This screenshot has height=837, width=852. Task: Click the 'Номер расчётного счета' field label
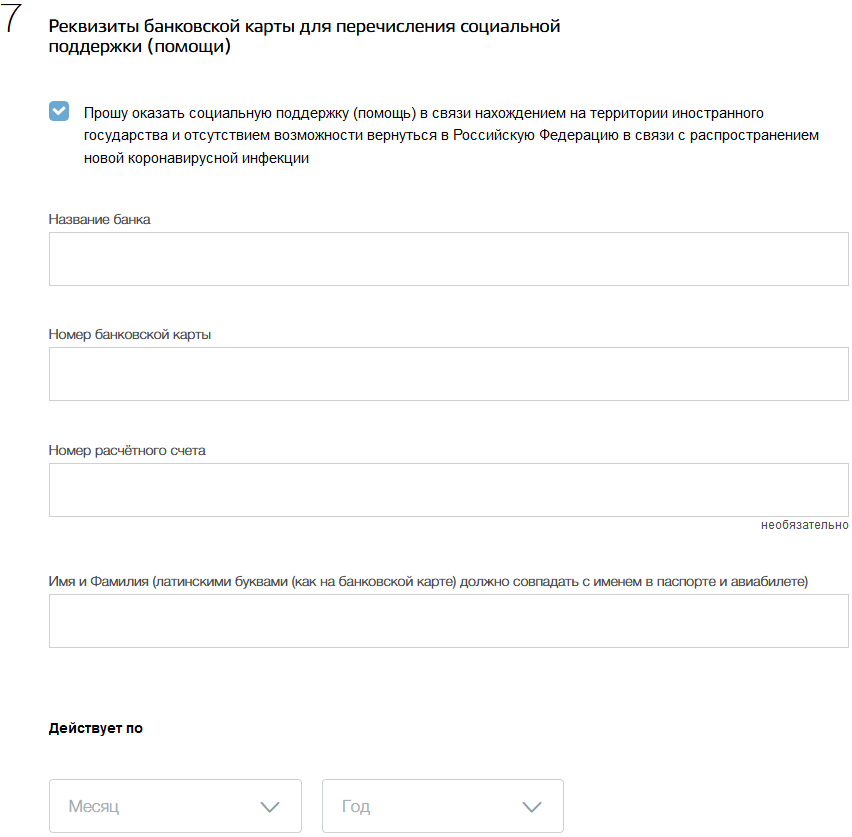point(127,451)
